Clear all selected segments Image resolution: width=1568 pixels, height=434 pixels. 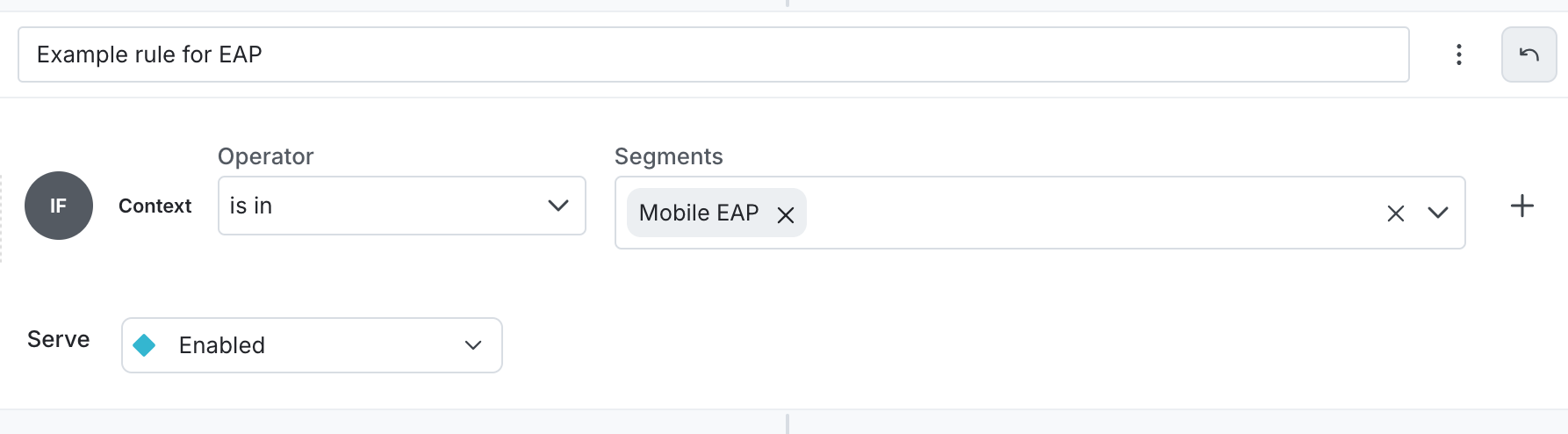(x=1395, y=213)
